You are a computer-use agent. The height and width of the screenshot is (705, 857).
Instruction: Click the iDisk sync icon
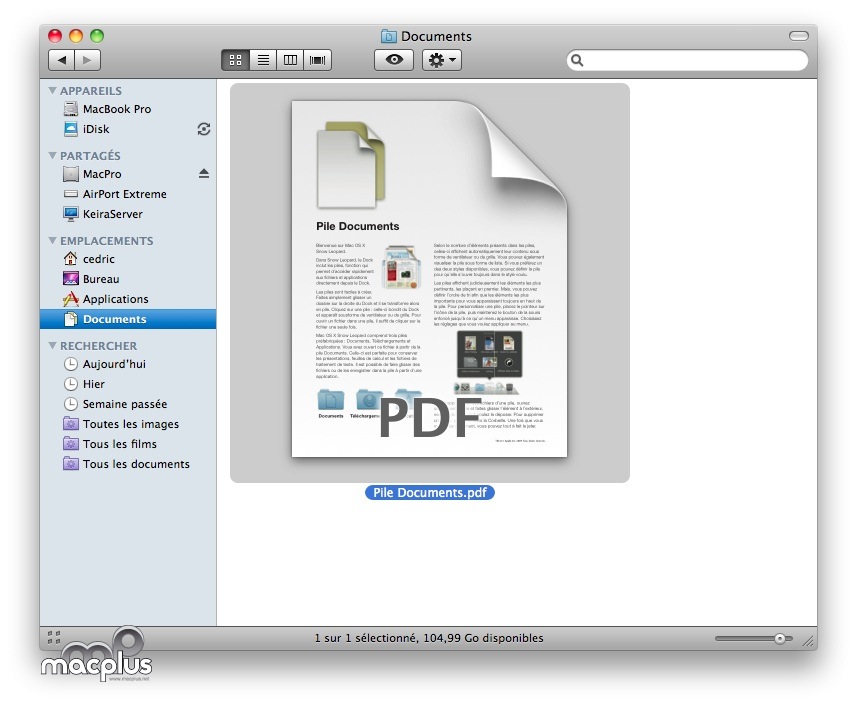click(x=204, y=129)
